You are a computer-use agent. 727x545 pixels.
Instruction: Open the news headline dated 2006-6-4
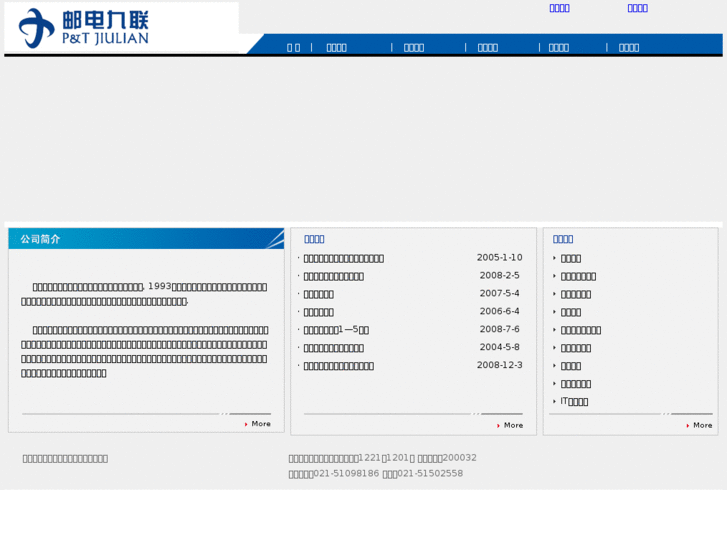tap(319, 312)
